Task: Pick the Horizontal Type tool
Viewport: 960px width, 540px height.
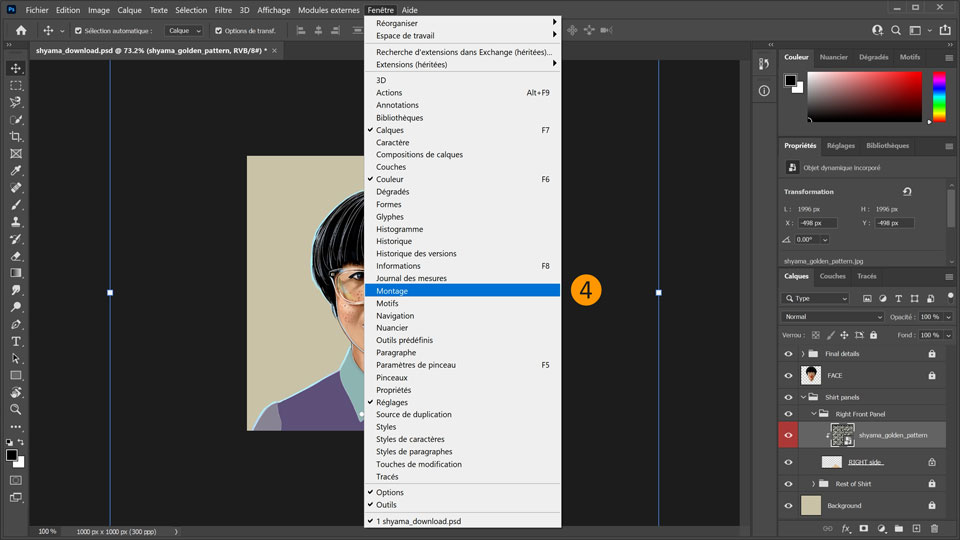Action: (x=16, y=341)
